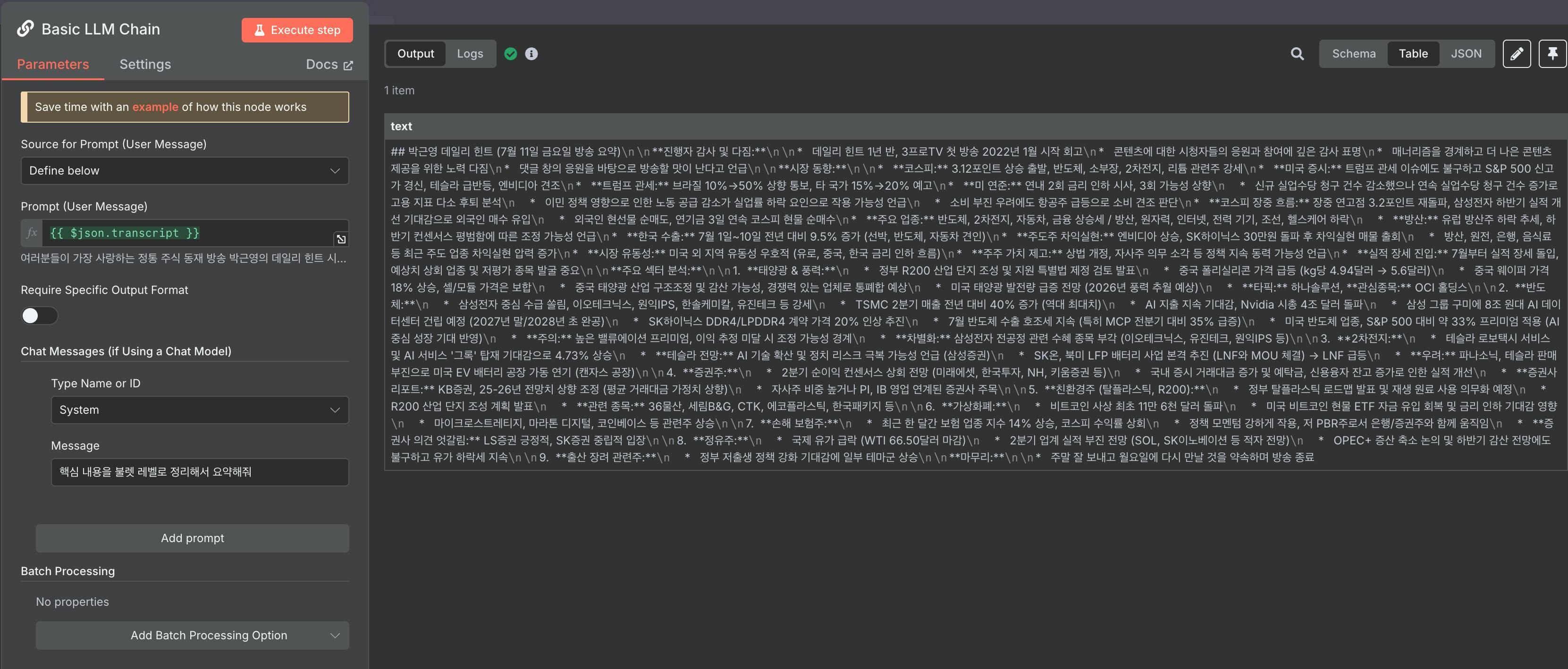This screenshot has height=669, width=1568.
Task: Click the Basic LLM Chain link icon
Action: coord(25,29)
